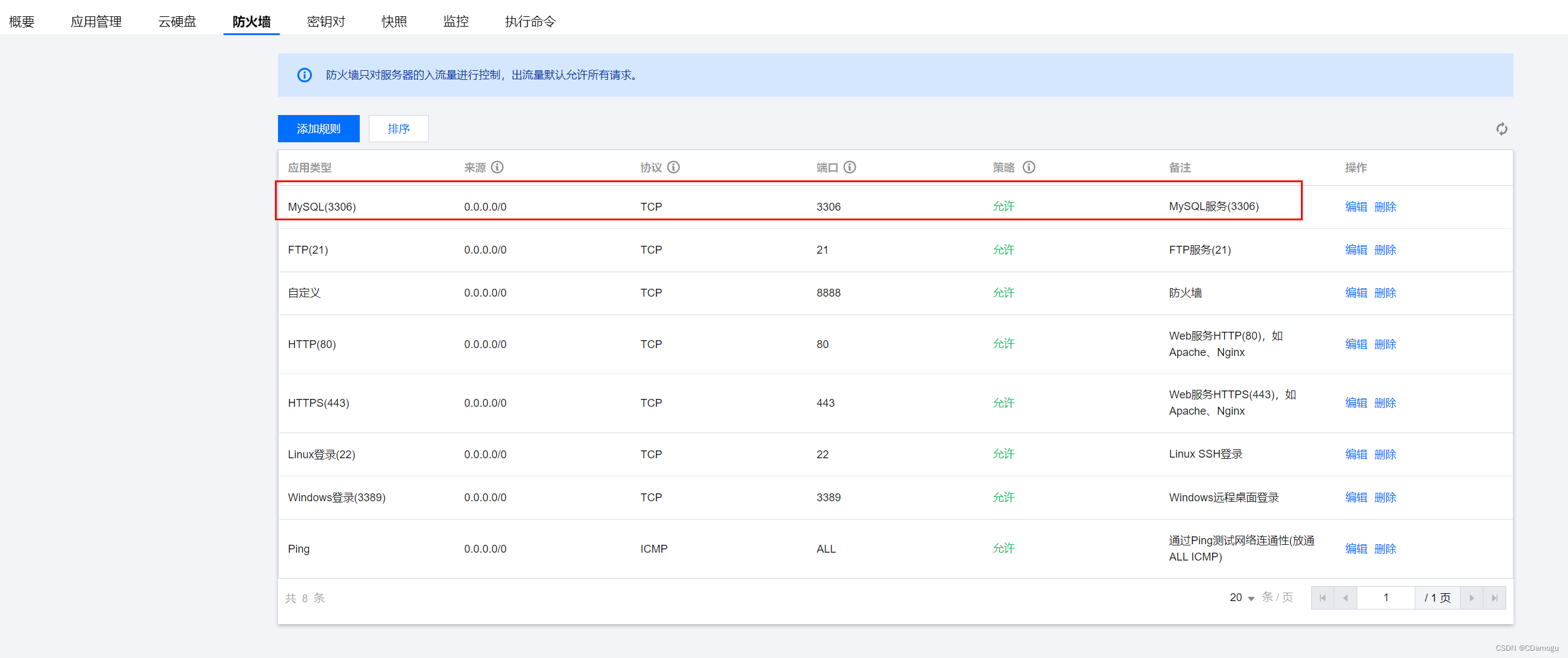Edit the 自定义 8888 rule
Viewport: 1568px width, 658px height.
pyautogui.click(x=1355, y=293)
